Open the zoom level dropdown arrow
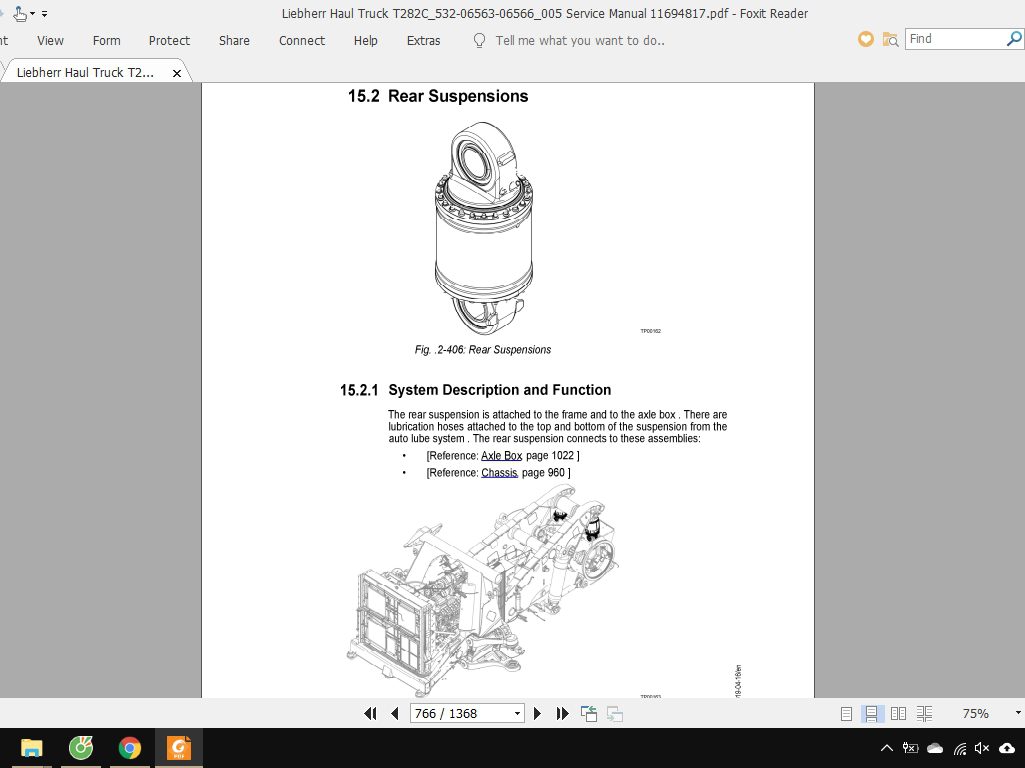This screenshot has width=1025, height=768. pyautogui.click(x=1017, y=713)
